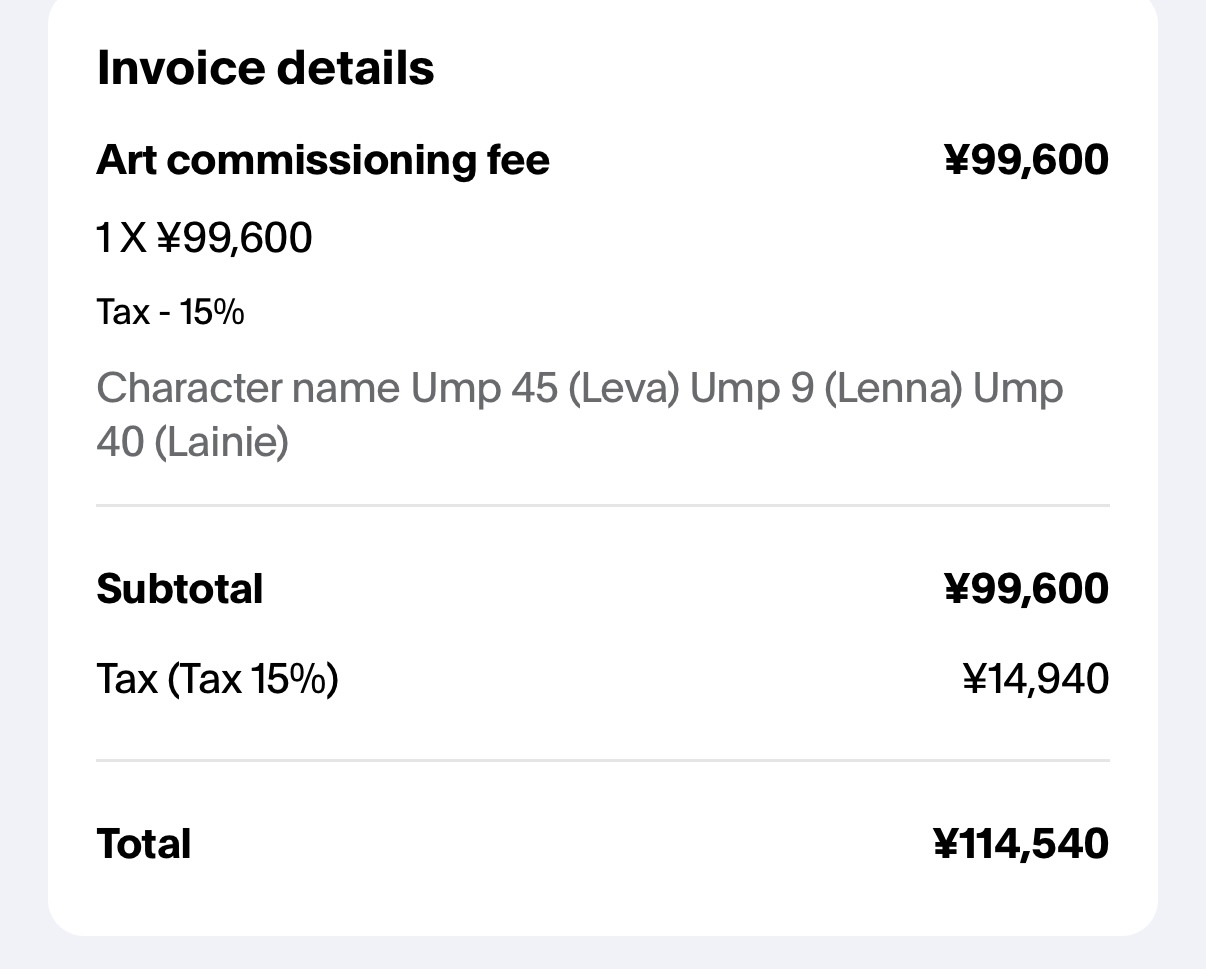The width and height of the screenshot is (1206, 969).
Task: Click the 1 X ¥99,600 quantity line
Action: 204,238
